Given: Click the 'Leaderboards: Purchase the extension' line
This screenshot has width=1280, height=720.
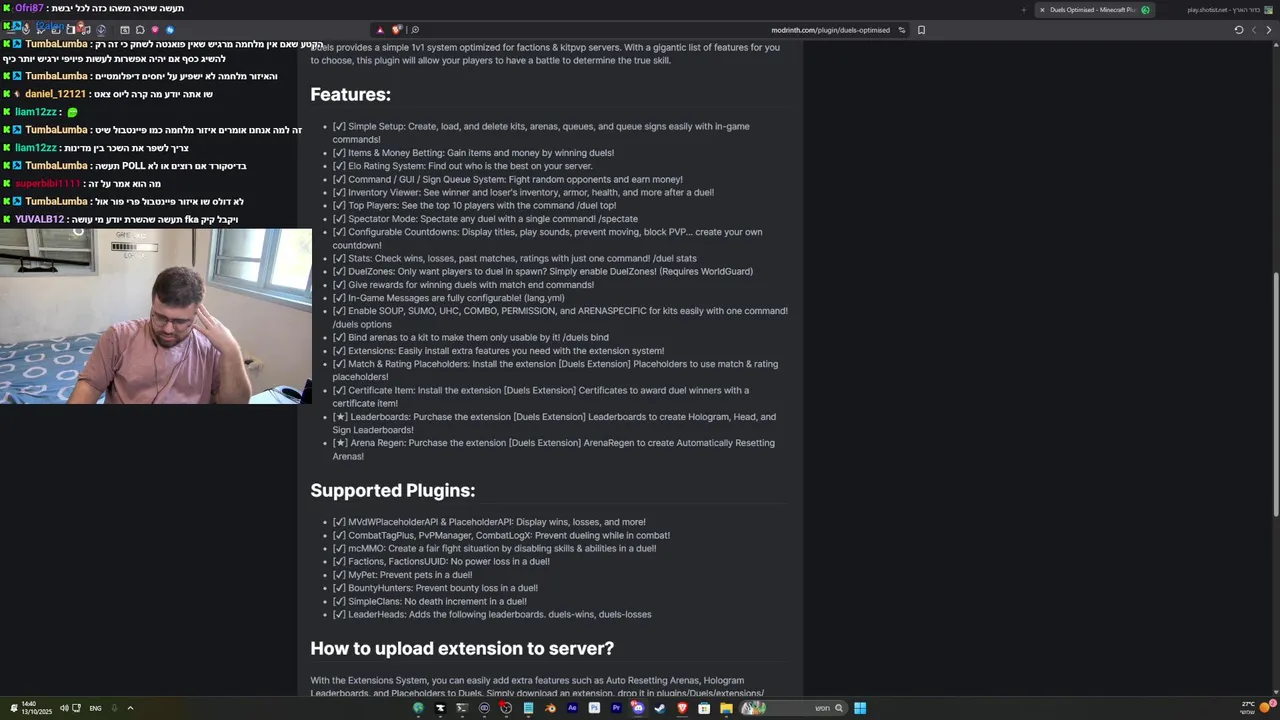Looking at the screenshot, I should click(x=554, y=423).
